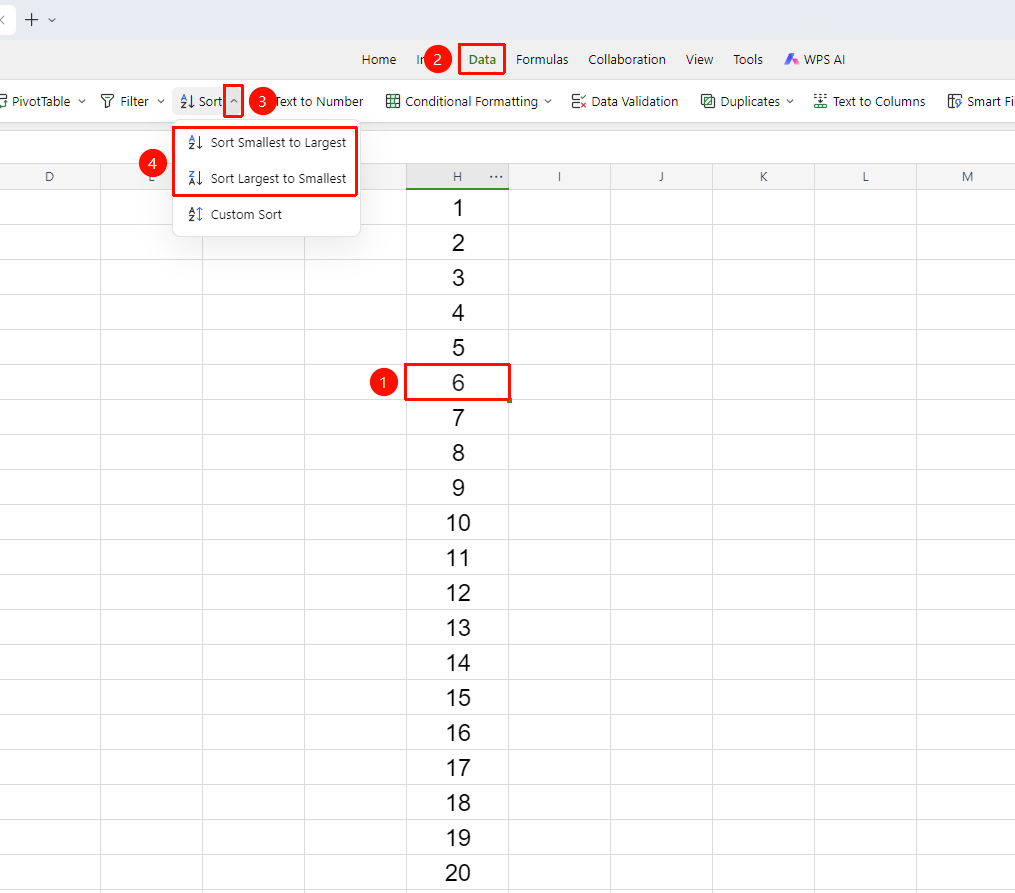Click the WPS AI logo icon
This screenshot has width=1015, height=893.
[x=791, y=60]
